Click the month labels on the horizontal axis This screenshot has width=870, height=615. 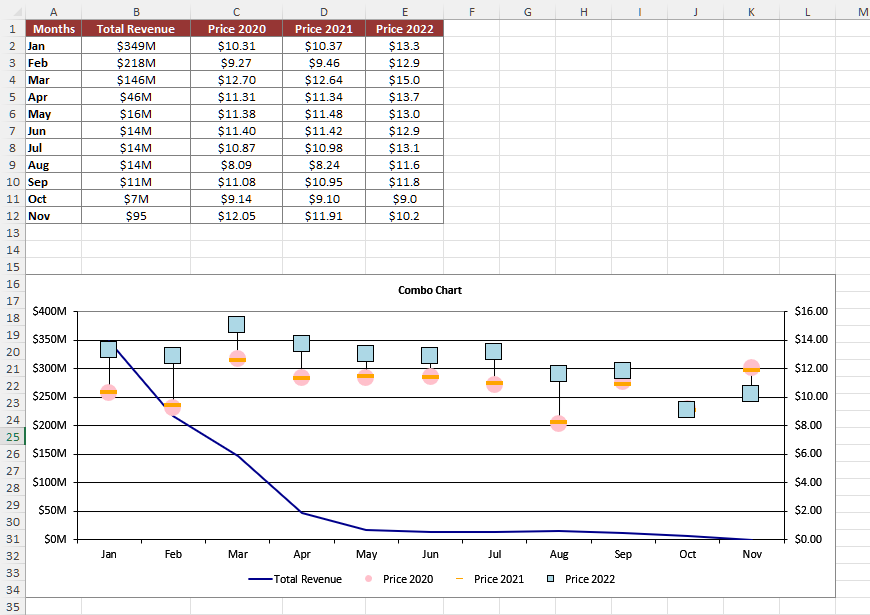[430, 553]
